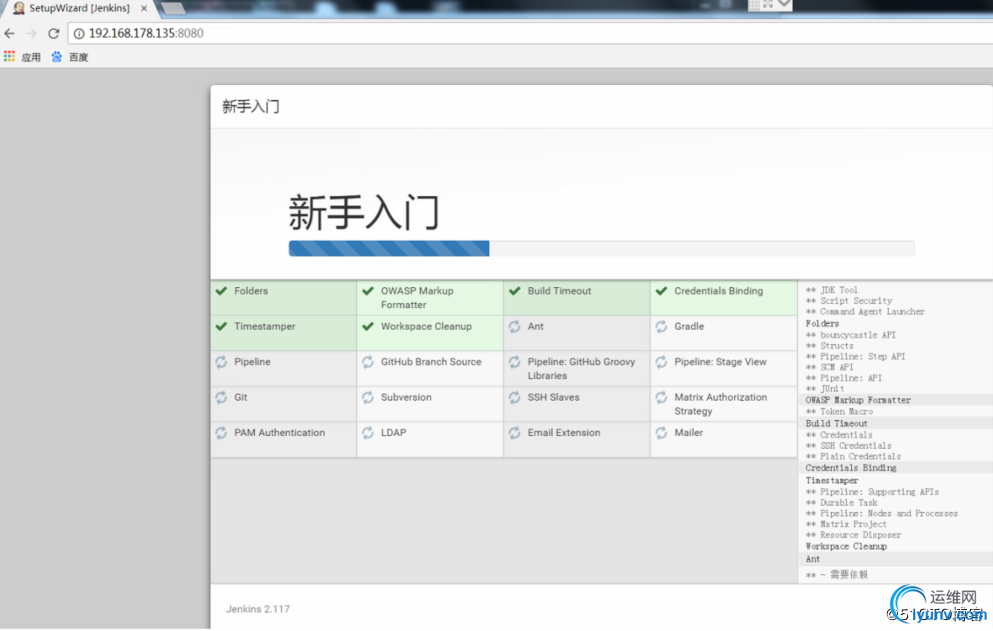Click the spinner icon beside the Pipeline plugin
This screenshot has width=993, height=631.
(221, 362)
